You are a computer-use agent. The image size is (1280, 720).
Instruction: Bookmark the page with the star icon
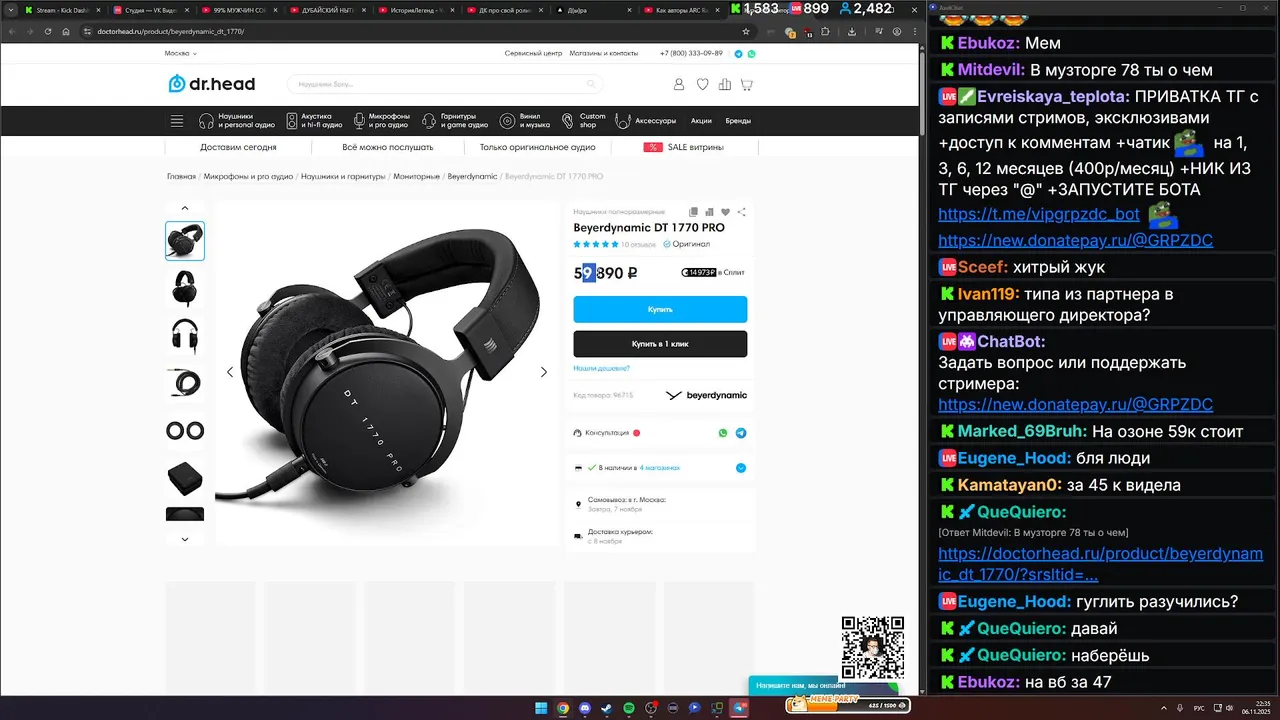[x=745, y=32]
